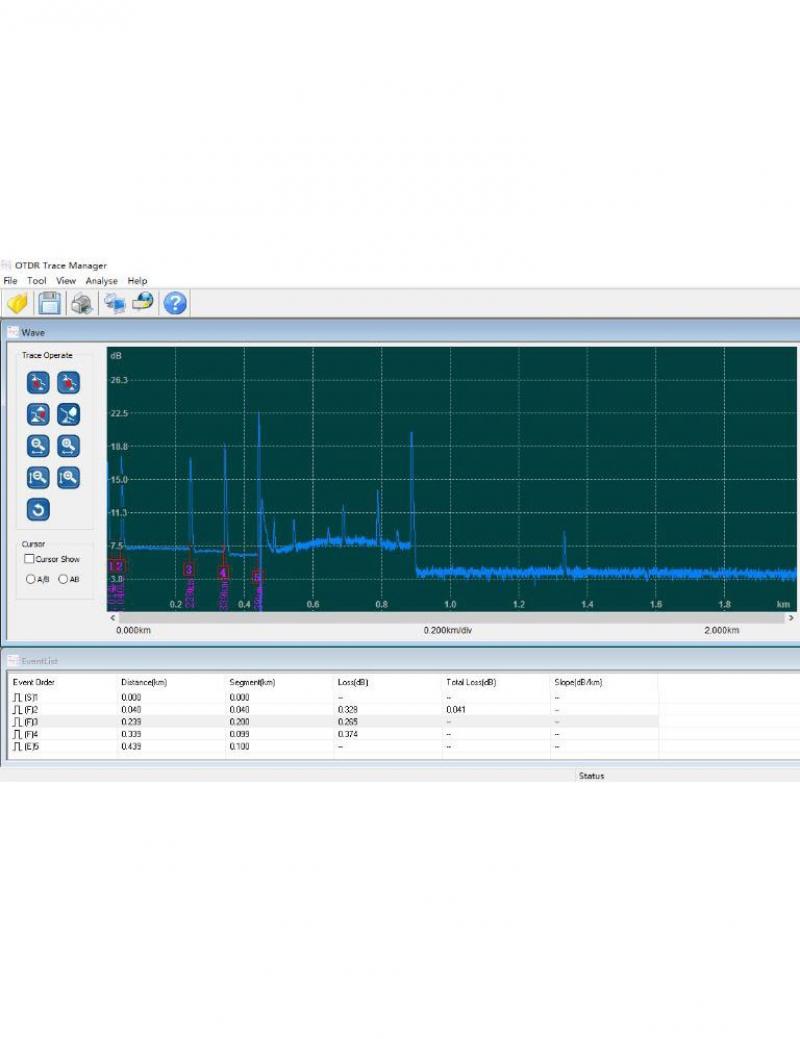Click the 2.000km end distance label
The width and height of the screenshot is (800, 1039).
(721, 630)
